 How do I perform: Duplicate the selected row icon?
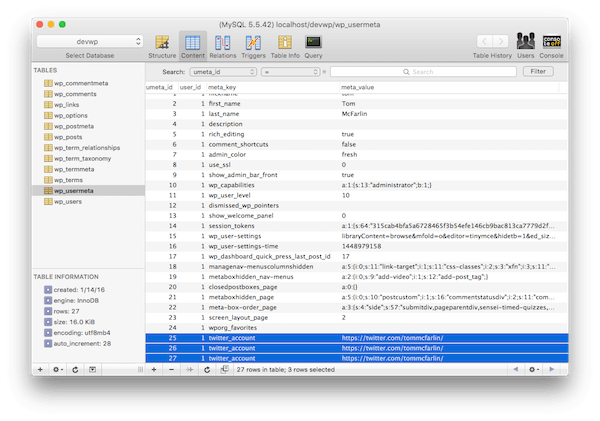coord(225,369)
